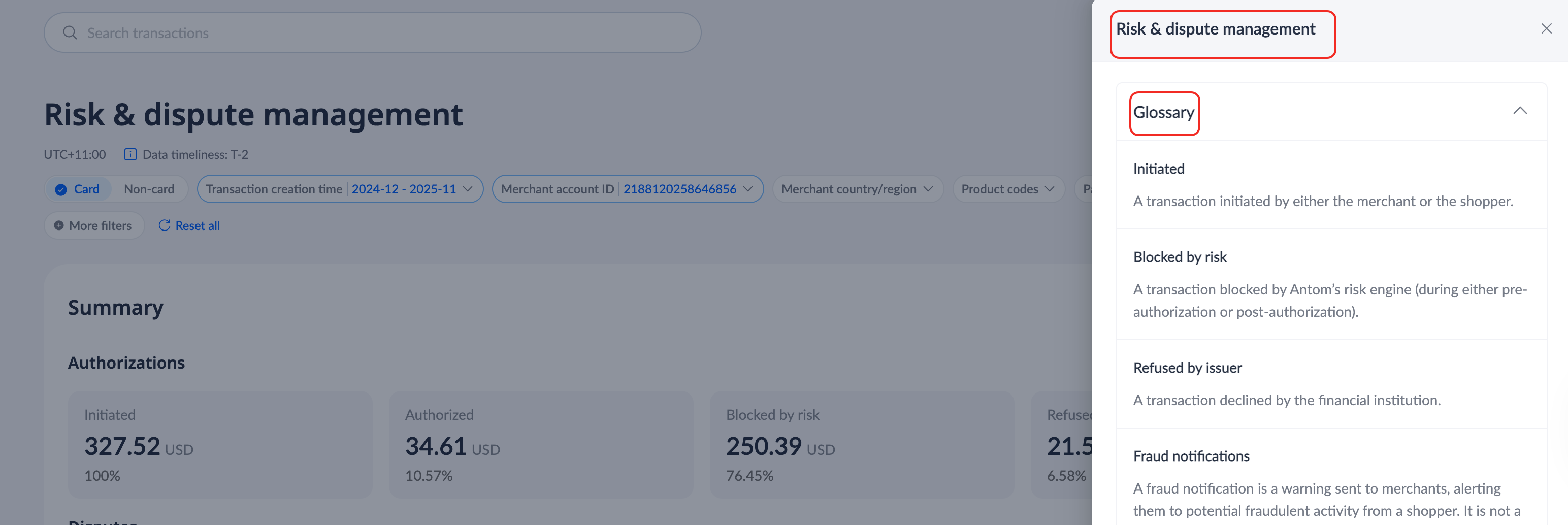The width and height of the screenshot is (1568, 525).
Task: Click the search magnifier icon
Action: tap(70, 33)
